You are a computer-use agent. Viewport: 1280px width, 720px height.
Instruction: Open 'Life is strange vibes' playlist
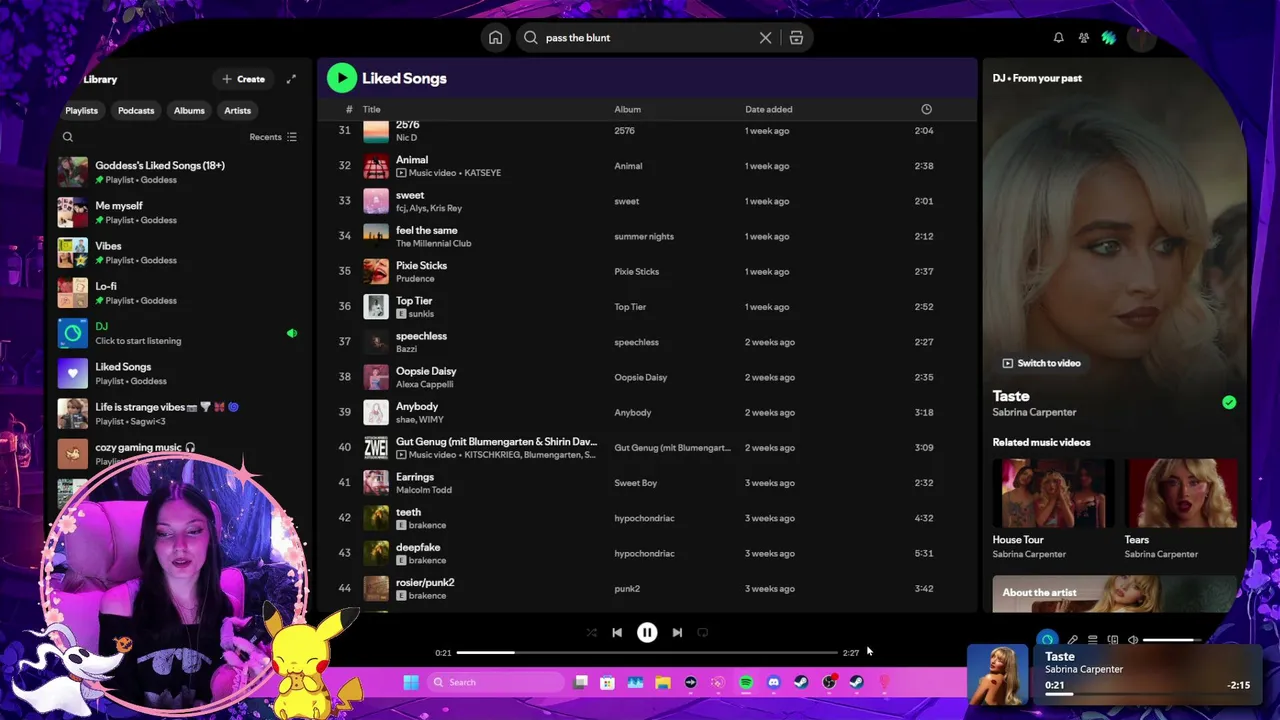(x=180, y=414)
